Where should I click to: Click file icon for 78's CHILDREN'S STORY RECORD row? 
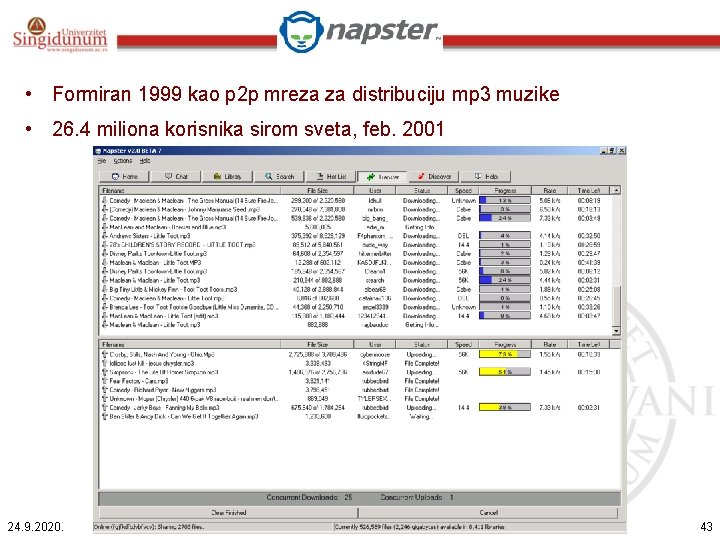(105, 245)
